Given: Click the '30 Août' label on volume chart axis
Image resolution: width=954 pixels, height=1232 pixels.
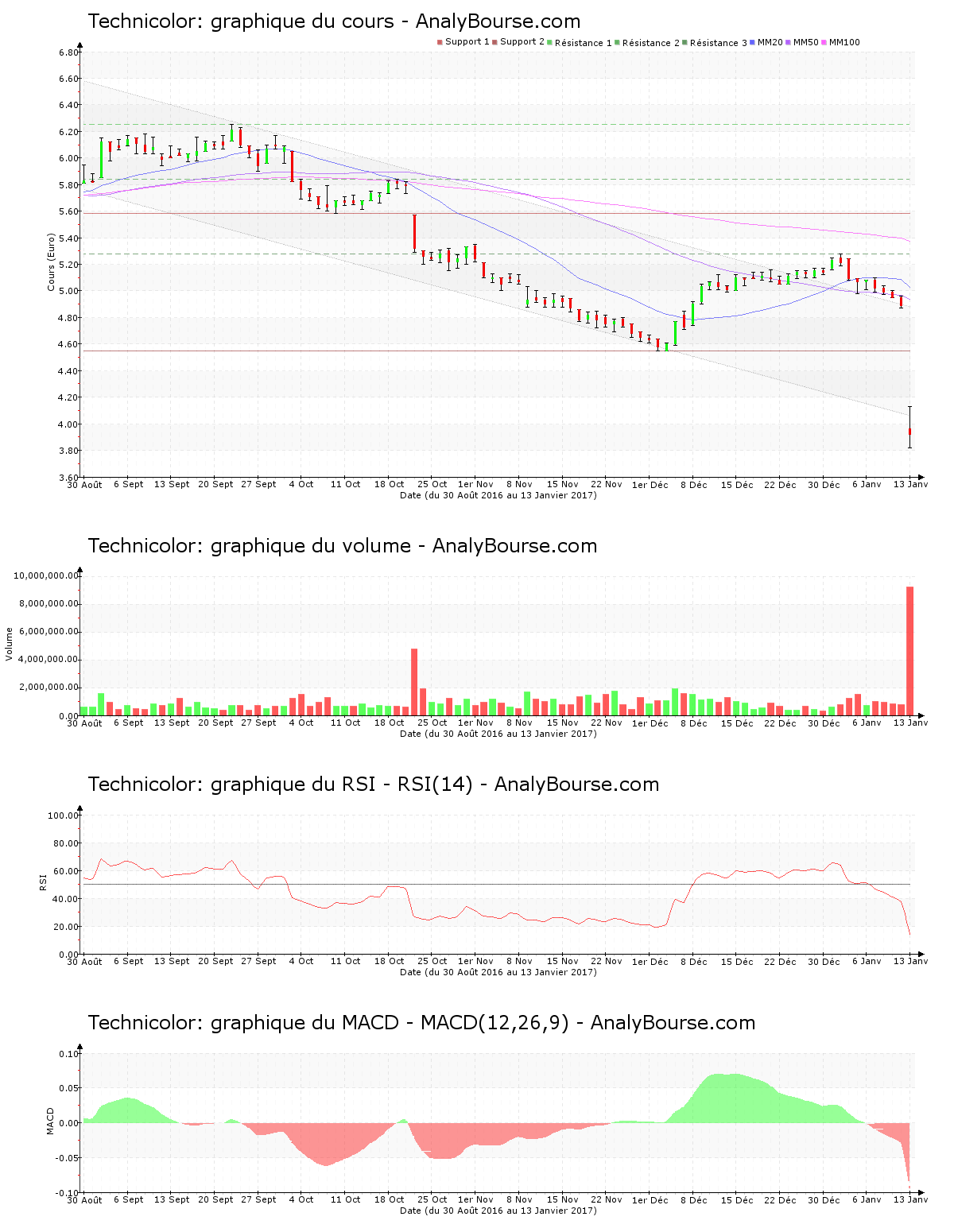Looking at the screenshot, I should [86, 722].
